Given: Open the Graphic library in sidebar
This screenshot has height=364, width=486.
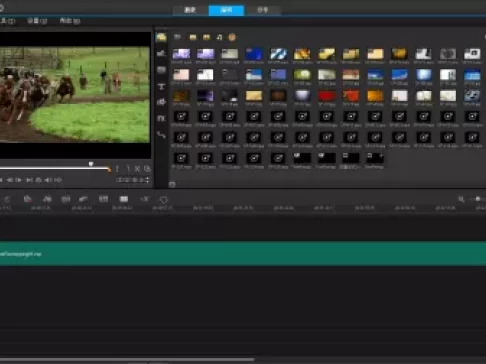Looking at the screenshot, I should click(161, 102).
